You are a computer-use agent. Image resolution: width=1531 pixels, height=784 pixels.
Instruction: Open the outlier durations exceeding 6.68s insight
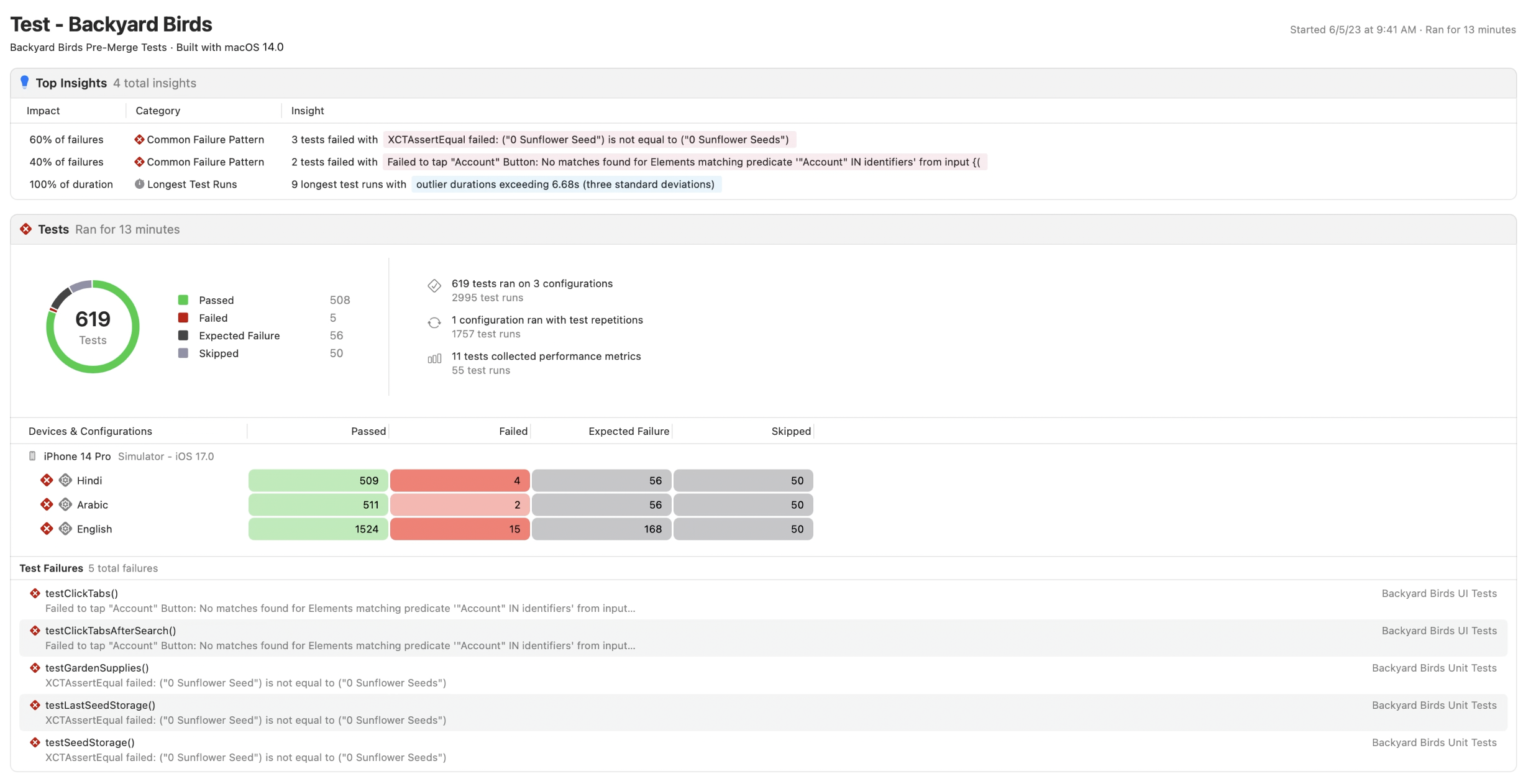pos(566,184)
